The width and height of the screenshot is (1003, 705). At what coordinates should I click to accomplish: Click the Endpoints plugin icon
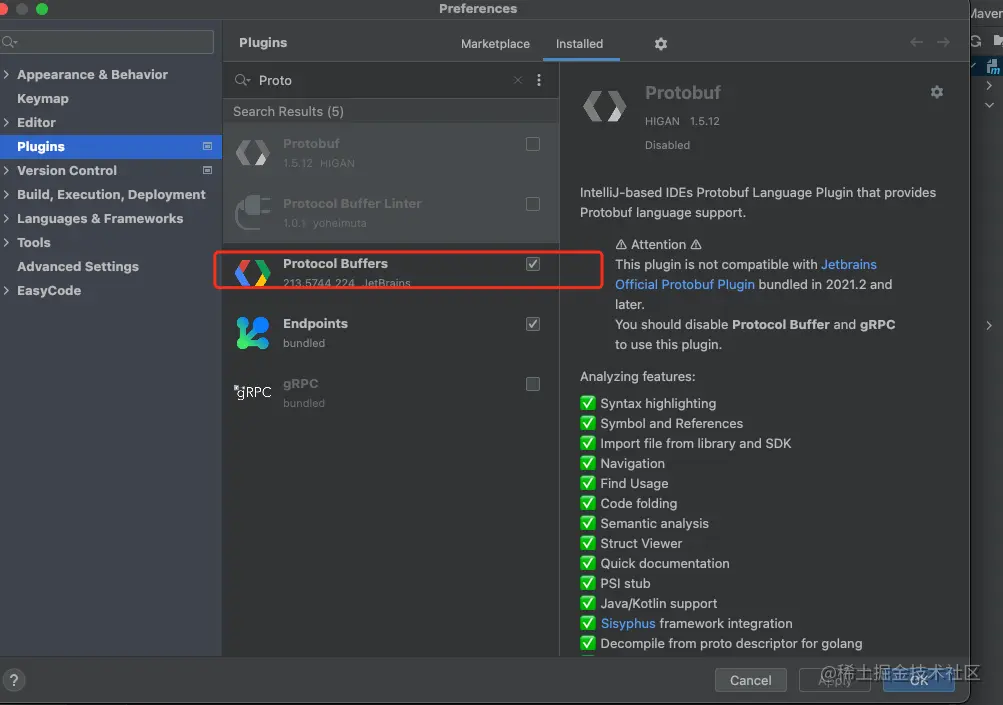[252, 332]
